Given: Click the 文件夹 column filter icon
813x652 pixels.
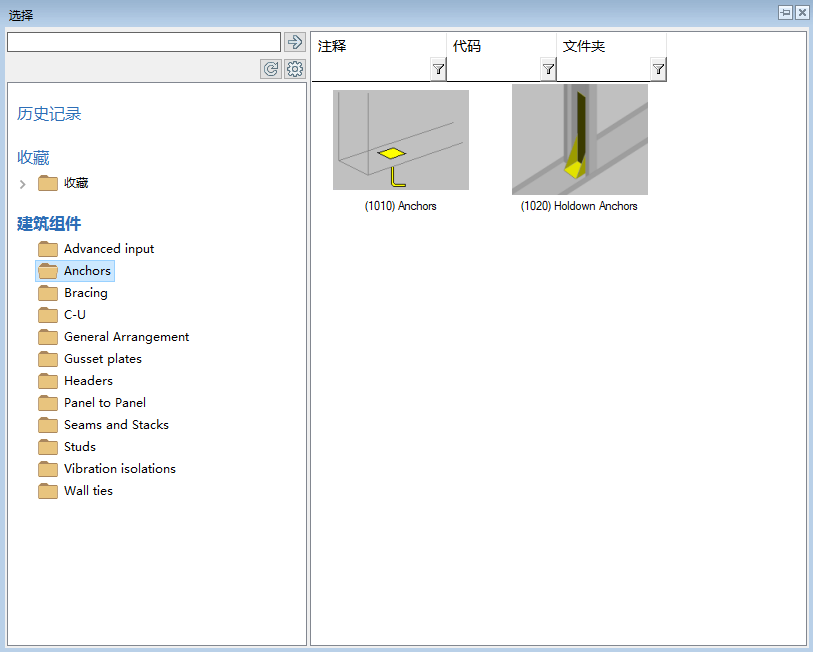Looking at the screenshot, I should [658, 69].
